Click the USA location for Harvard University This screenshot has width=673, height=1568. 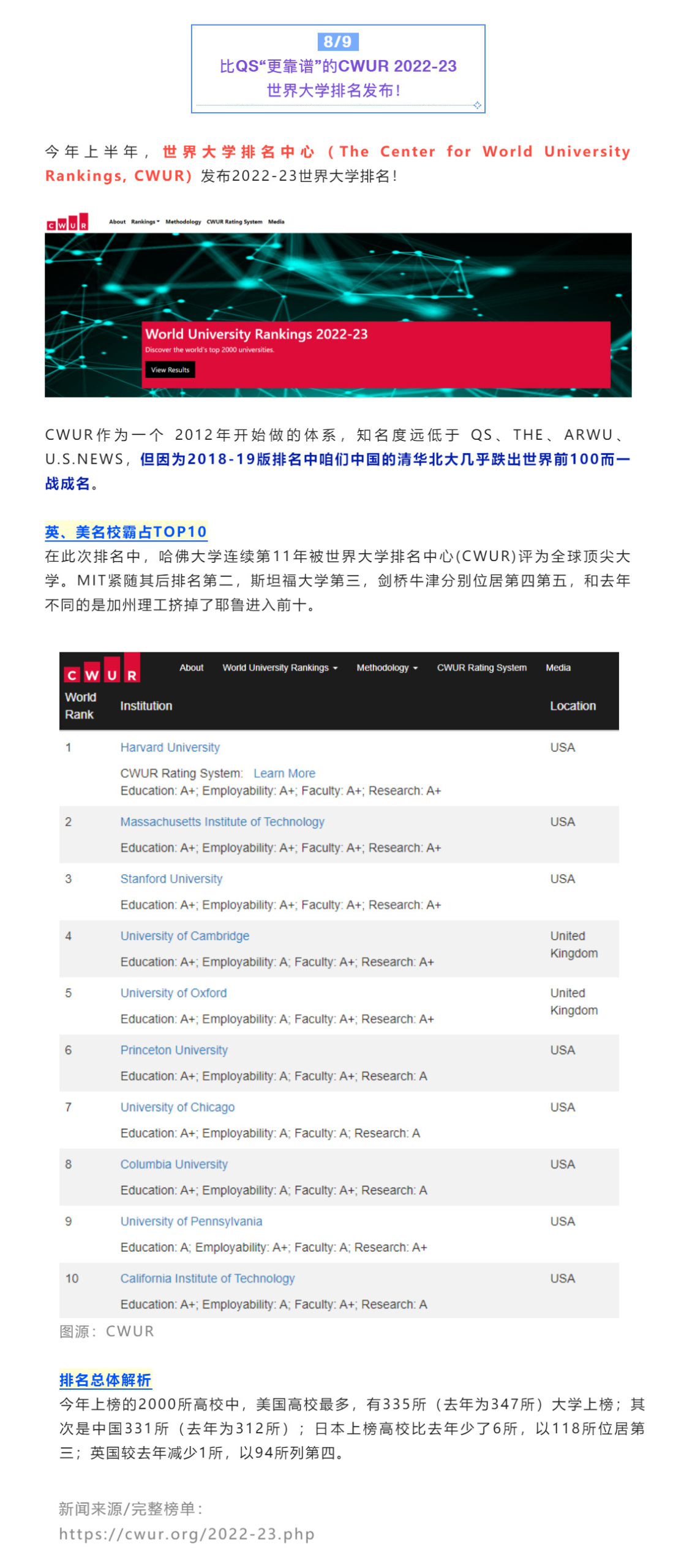tap(562, 747)
